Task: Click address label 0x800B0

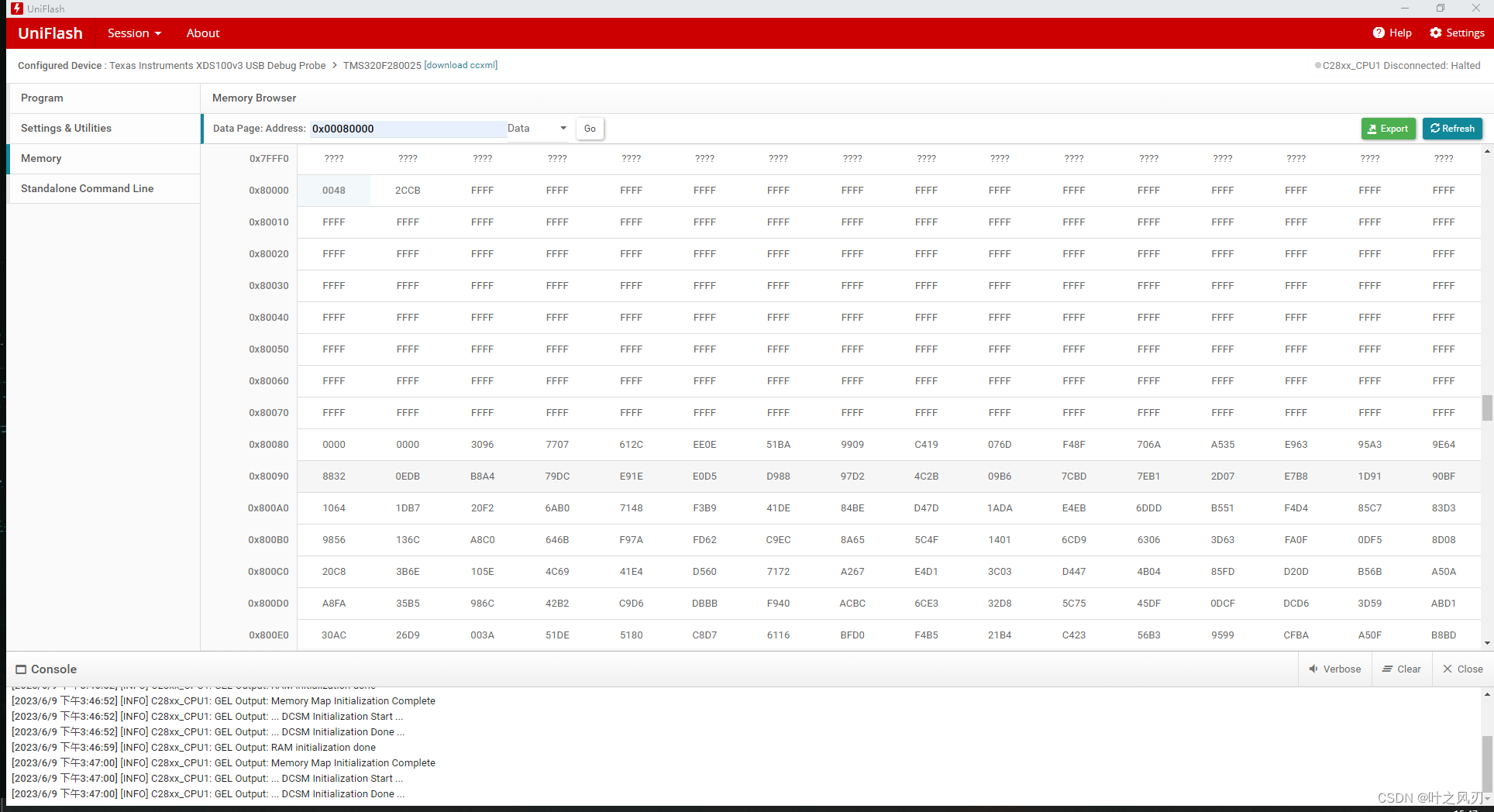Action: pos(268,540)
